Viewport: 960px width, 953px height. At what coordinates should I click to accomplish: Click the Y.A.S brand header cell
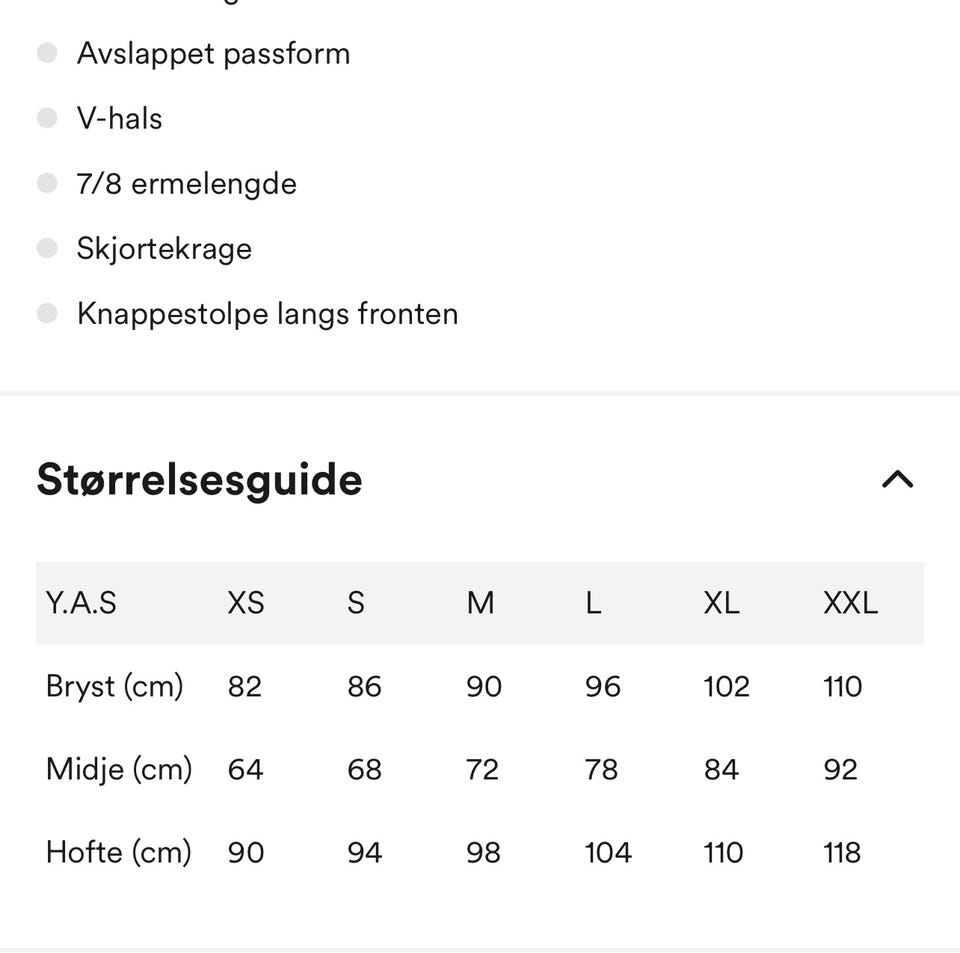point(81,603)
